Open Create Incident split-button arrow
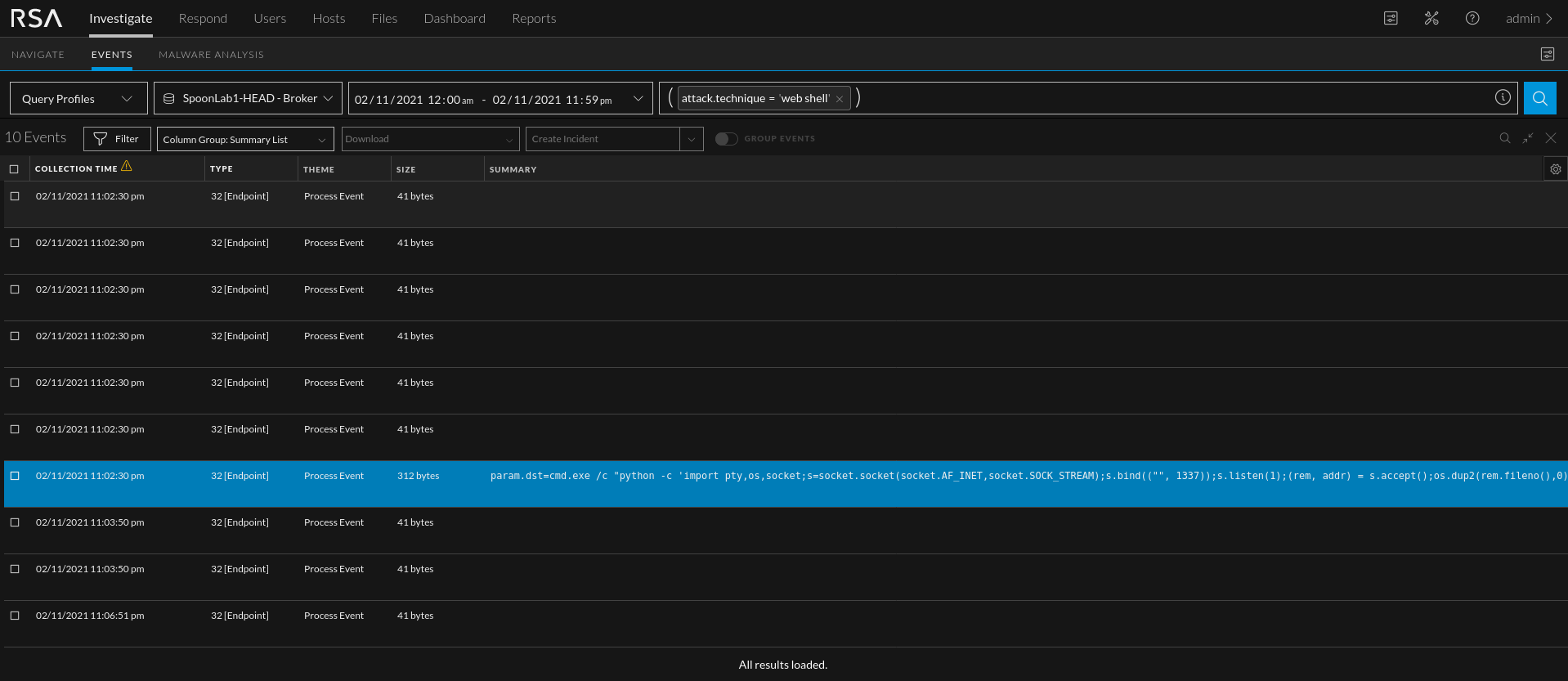Viewport: 1568px width, 681px height. 692,139
